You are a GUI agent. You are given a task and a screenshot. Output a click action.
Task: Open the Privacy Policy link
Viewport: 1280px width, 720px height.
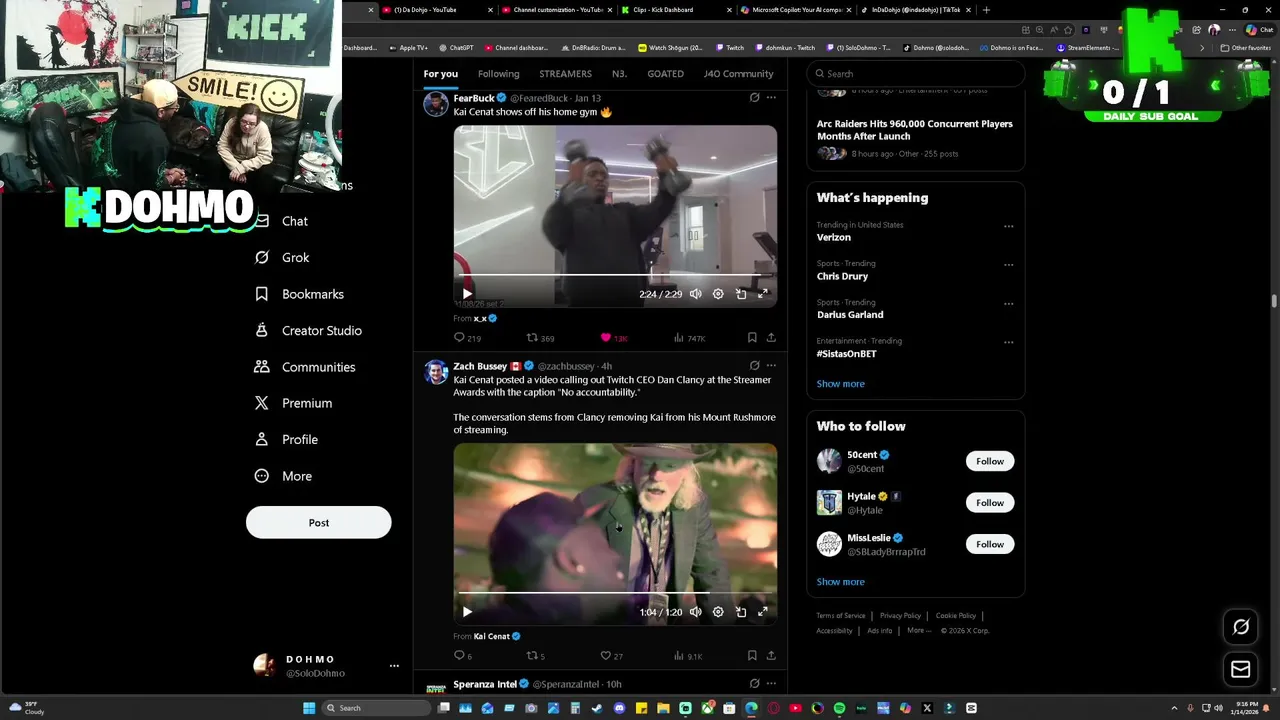900,616
